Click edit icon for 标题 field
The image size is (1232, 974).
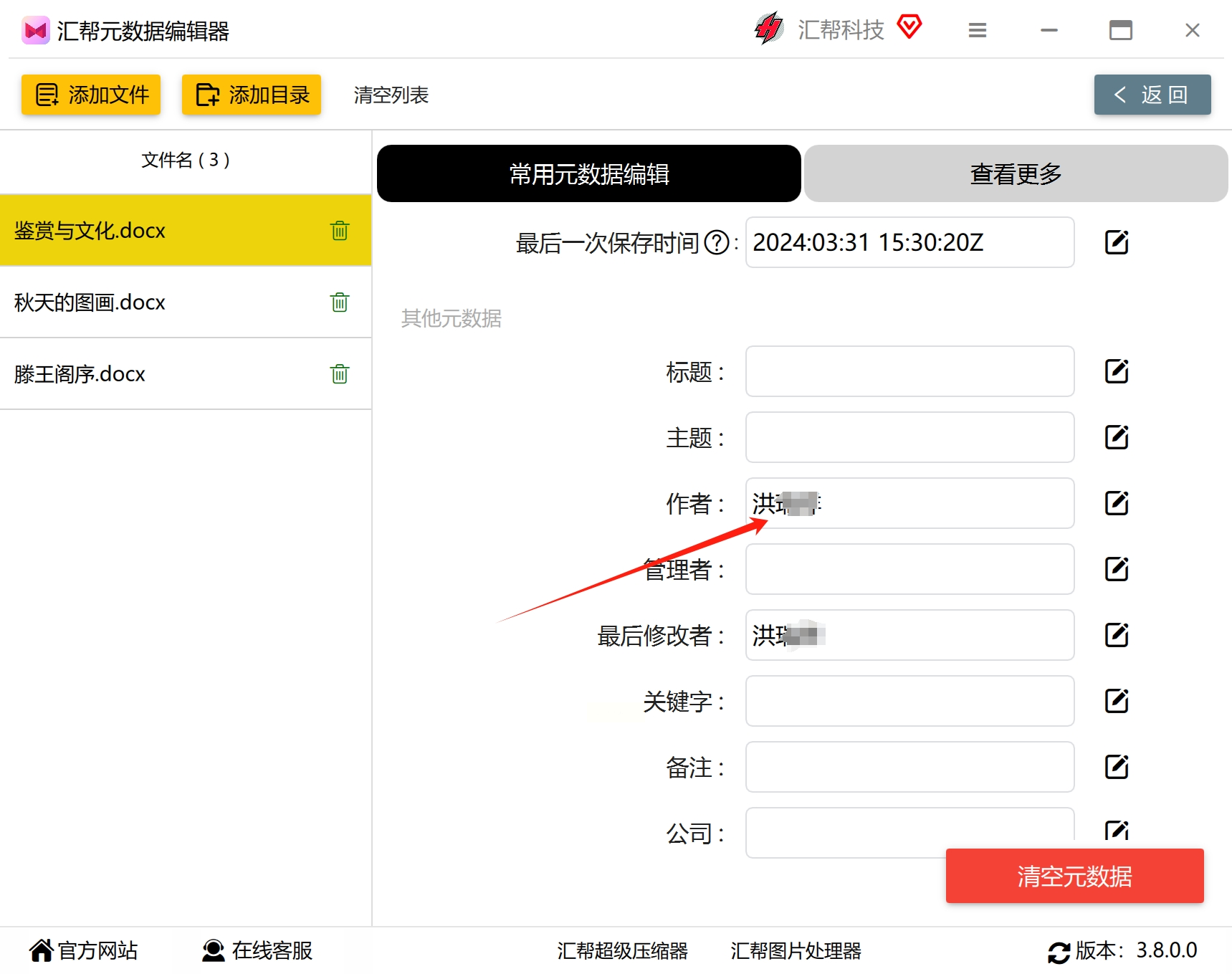tap(1117, 371)
